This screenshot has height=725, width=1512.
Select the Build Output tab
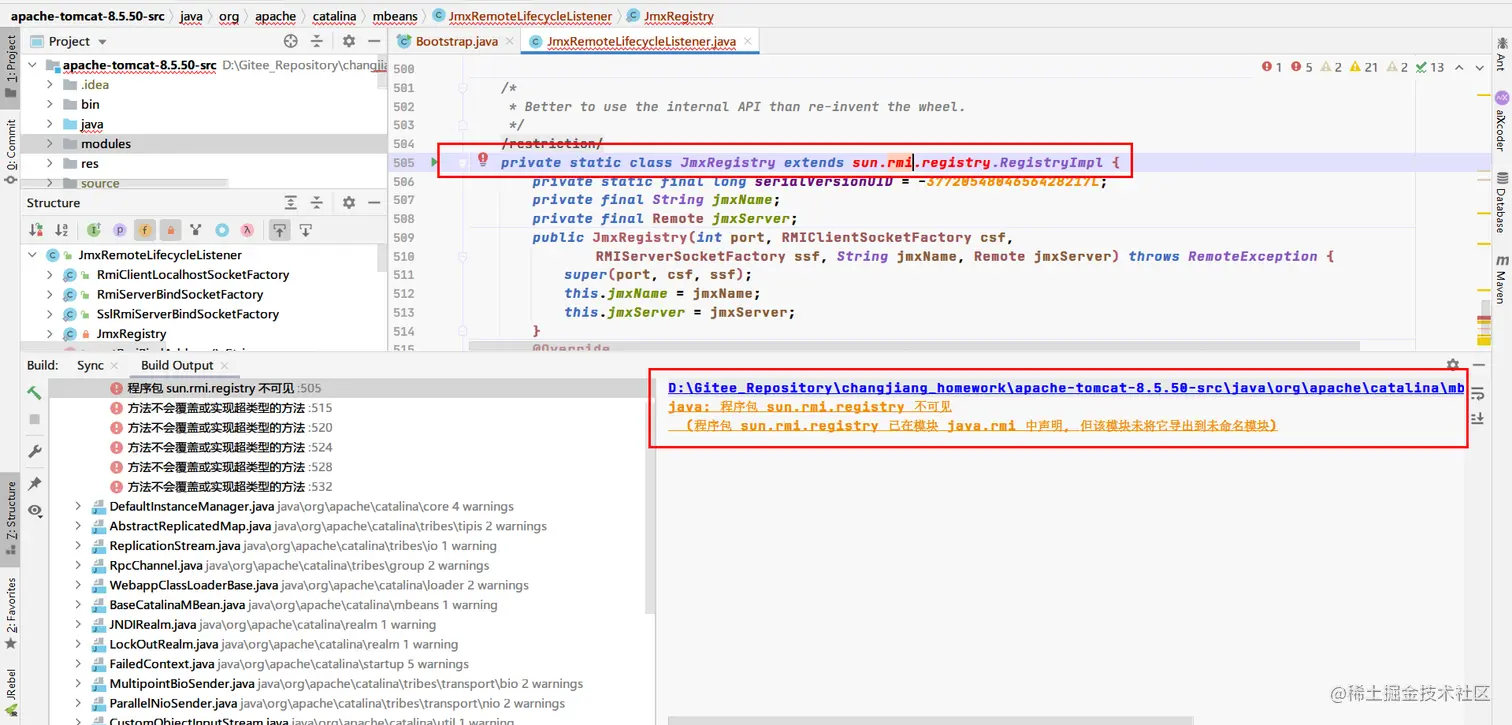pyautogui.click(x=177, y=365)
